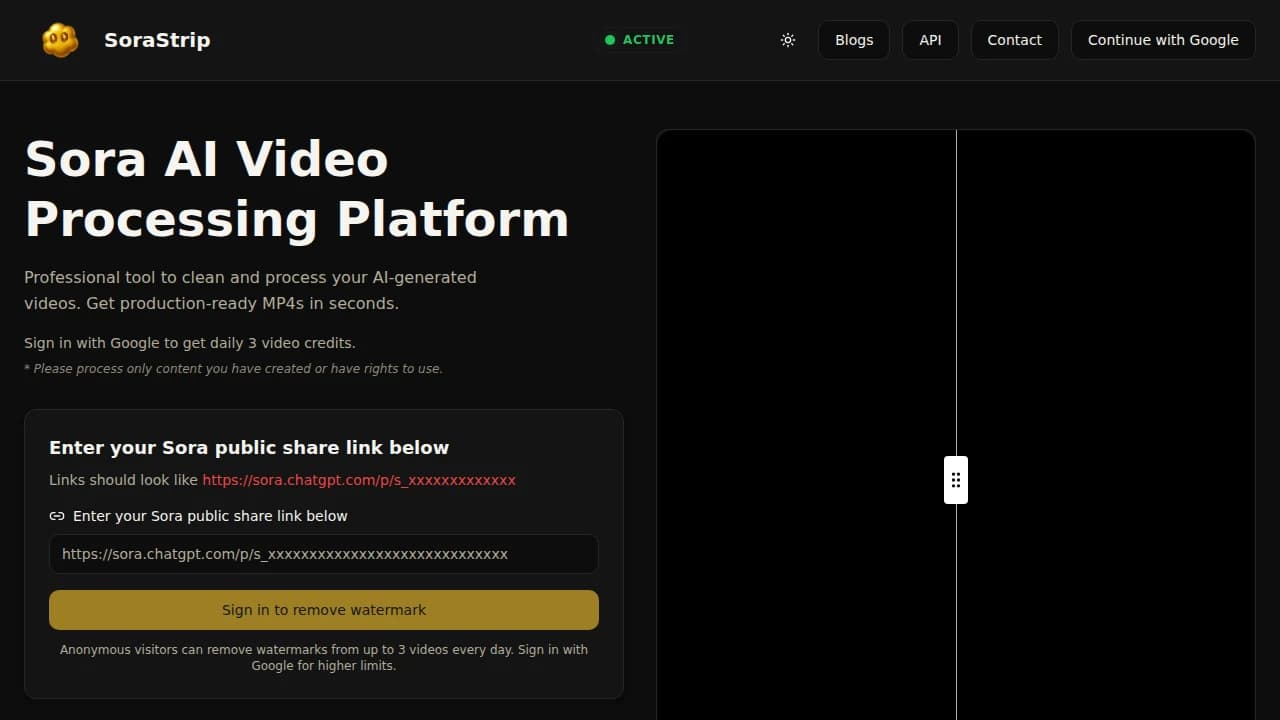
Task: Open the Contact page
Action: [1014, 39]
